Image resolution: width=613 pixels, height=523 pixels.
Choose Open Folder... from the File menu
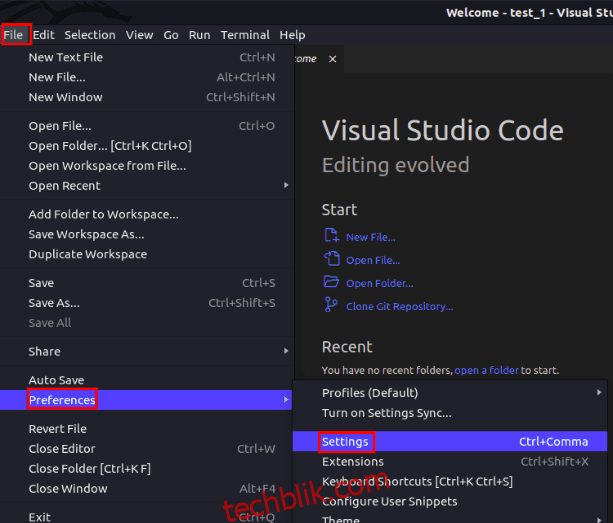[146, 146]
